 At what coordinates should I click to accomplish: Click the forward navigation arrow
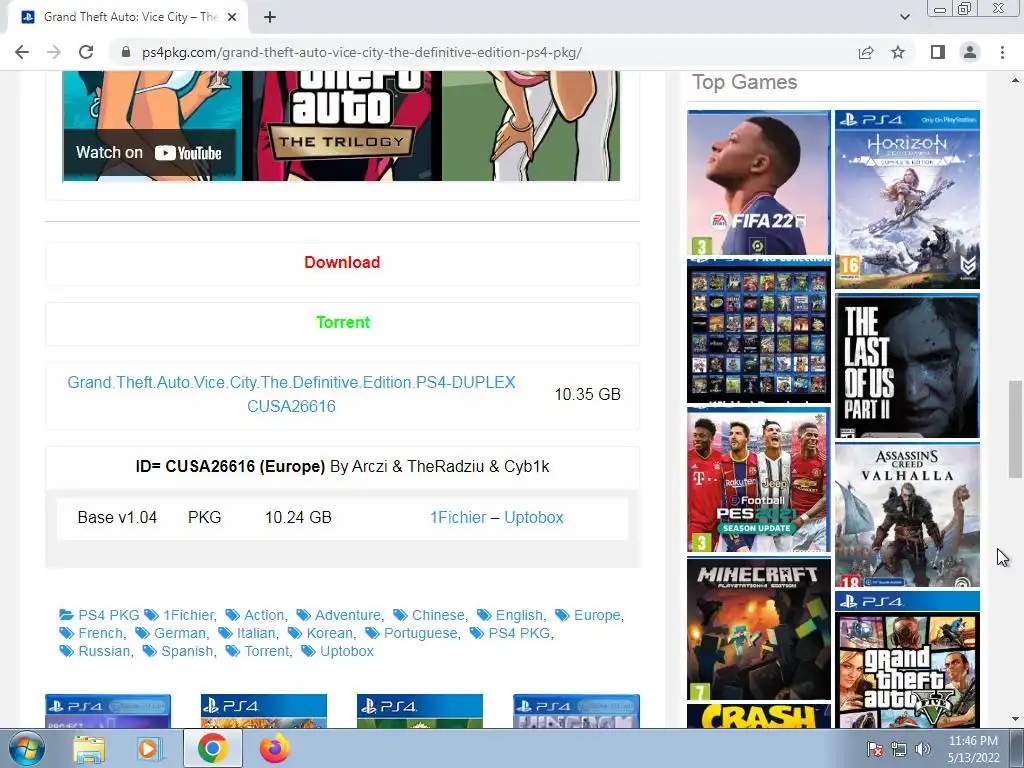(x=54, y=52)
